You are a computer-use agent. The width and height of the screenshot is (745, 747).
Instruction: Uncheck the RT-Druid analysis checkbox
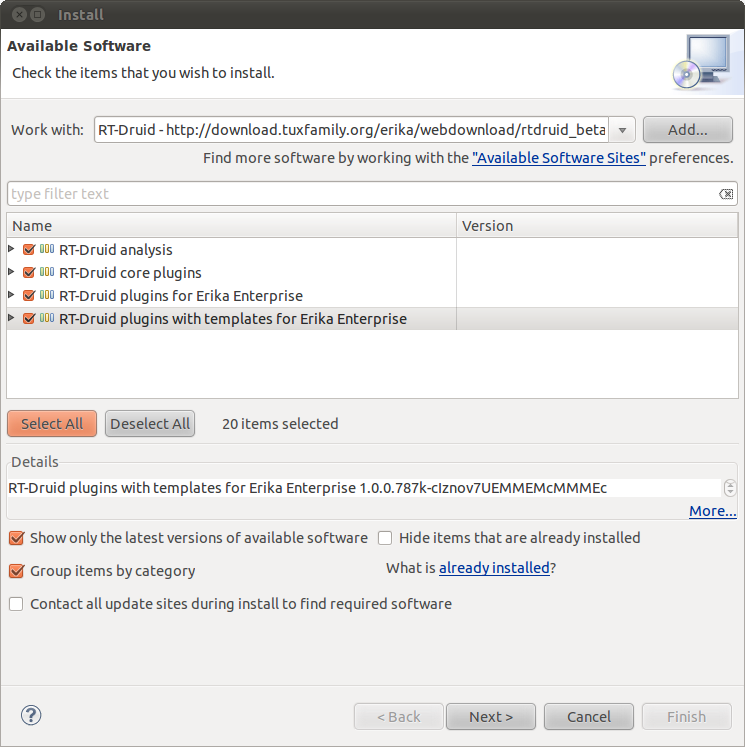(x=29, y=249)
